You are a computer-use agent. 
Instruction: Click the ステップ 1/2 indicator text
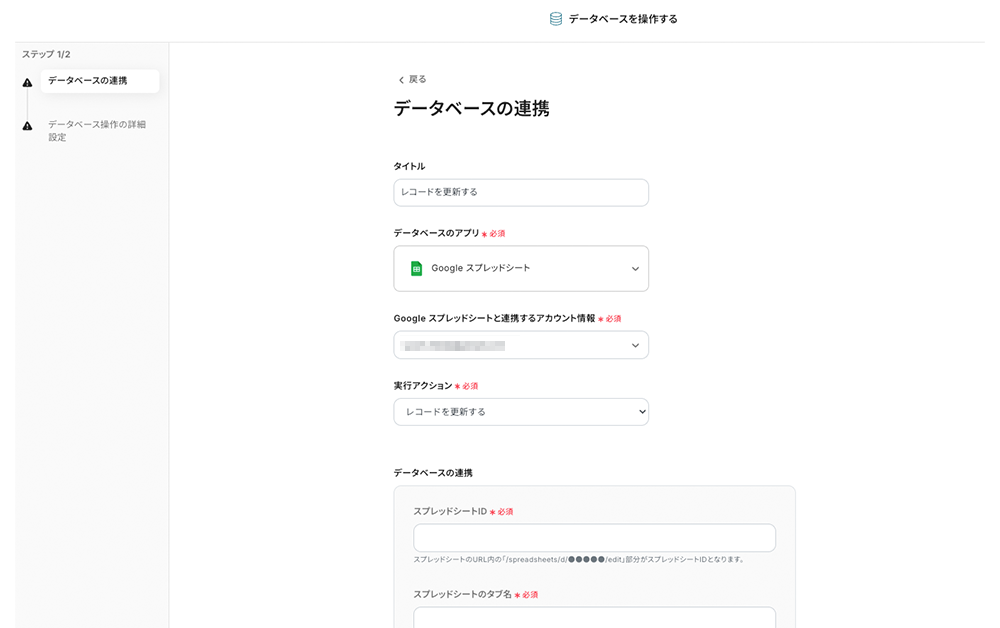pos(46,54)
